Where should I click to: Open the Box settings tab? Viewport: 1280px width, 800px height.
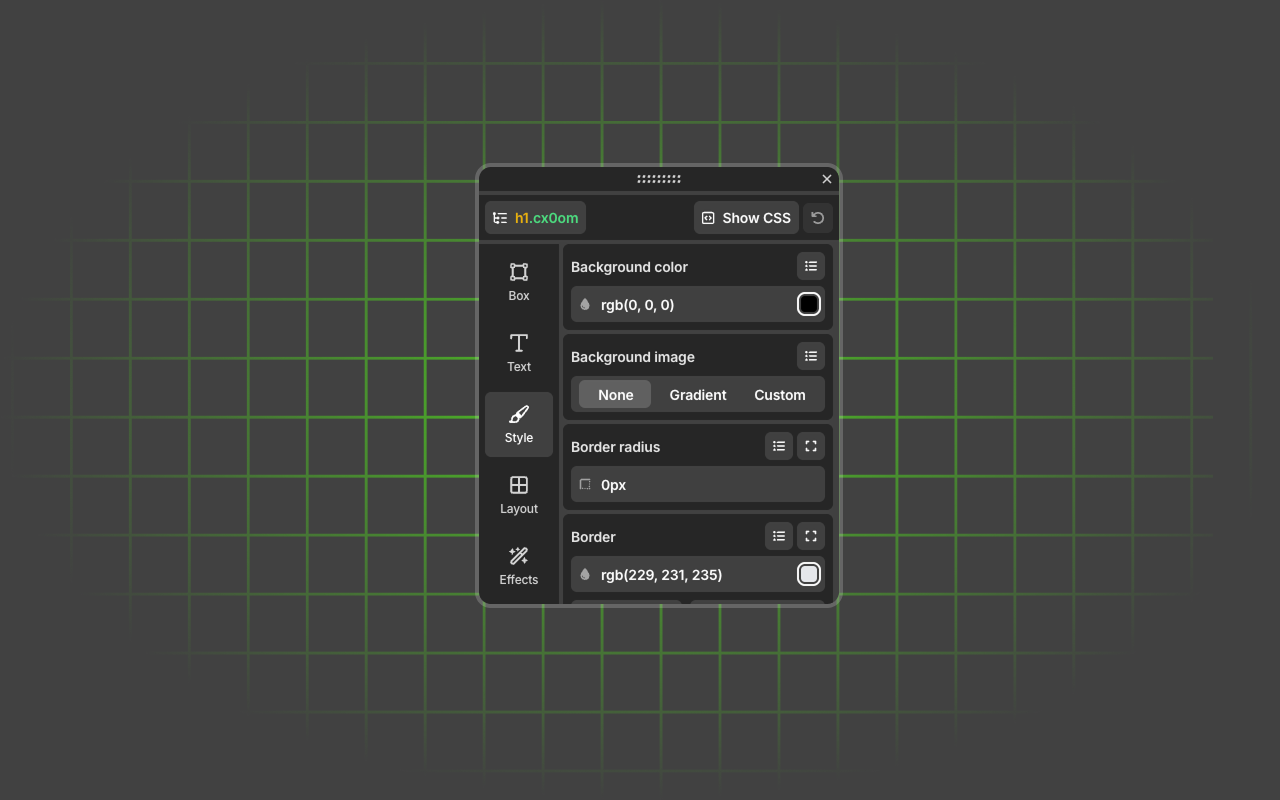click(x=518, y=281)
